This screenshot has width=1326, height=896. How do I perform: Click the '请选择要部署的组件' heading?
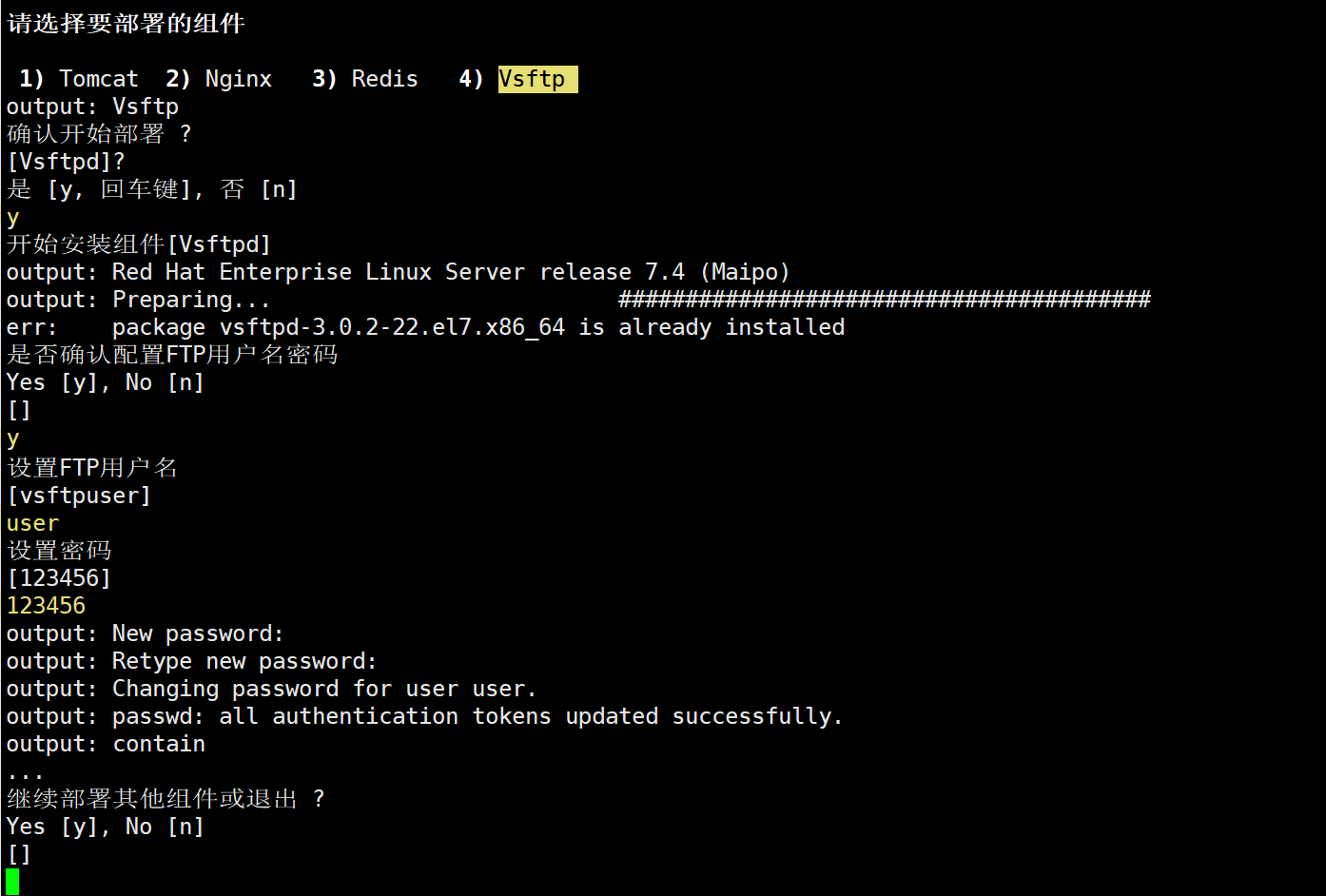[x=126, y=24]
